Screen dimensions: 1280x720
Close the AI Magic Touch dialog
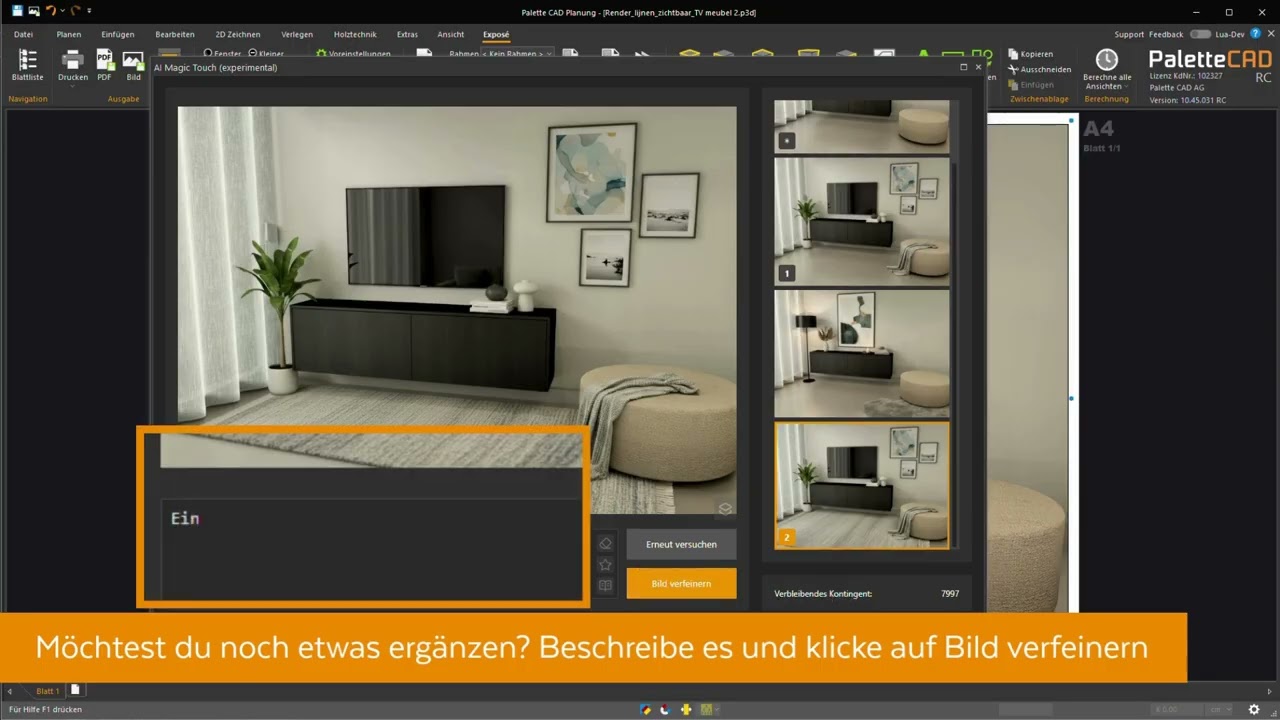click(978, 67)
